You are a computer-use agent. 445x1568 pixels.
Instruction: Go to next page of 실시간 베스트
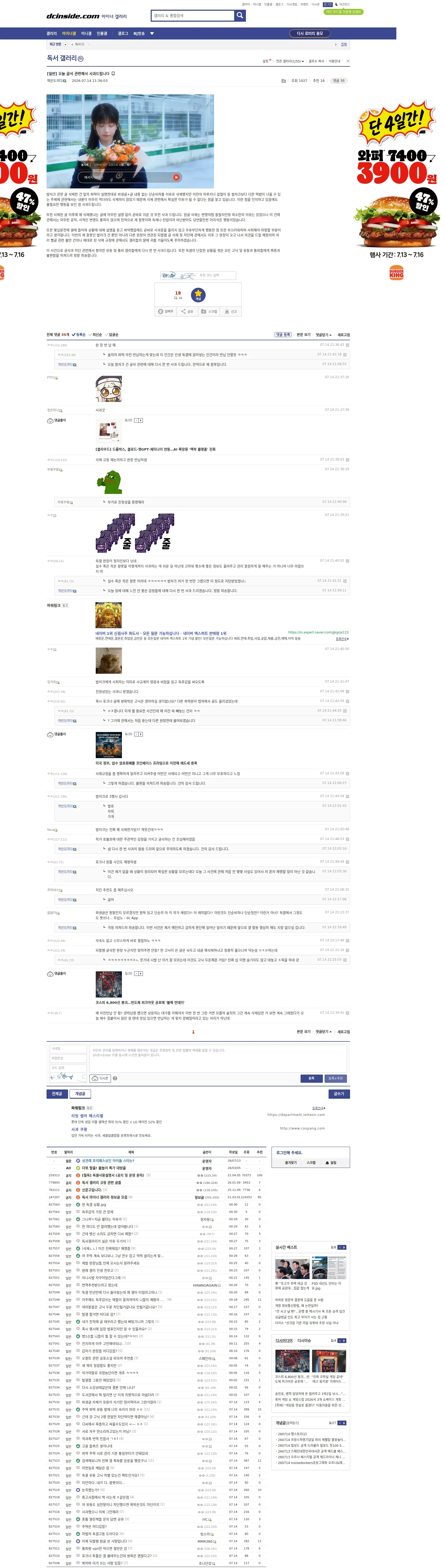(x=345, y=1247)
